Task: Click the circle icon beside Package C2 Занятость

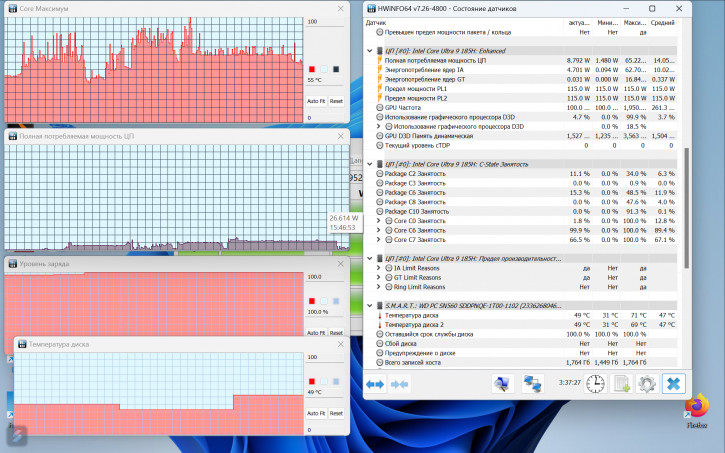Action: (x=380, y=174)
